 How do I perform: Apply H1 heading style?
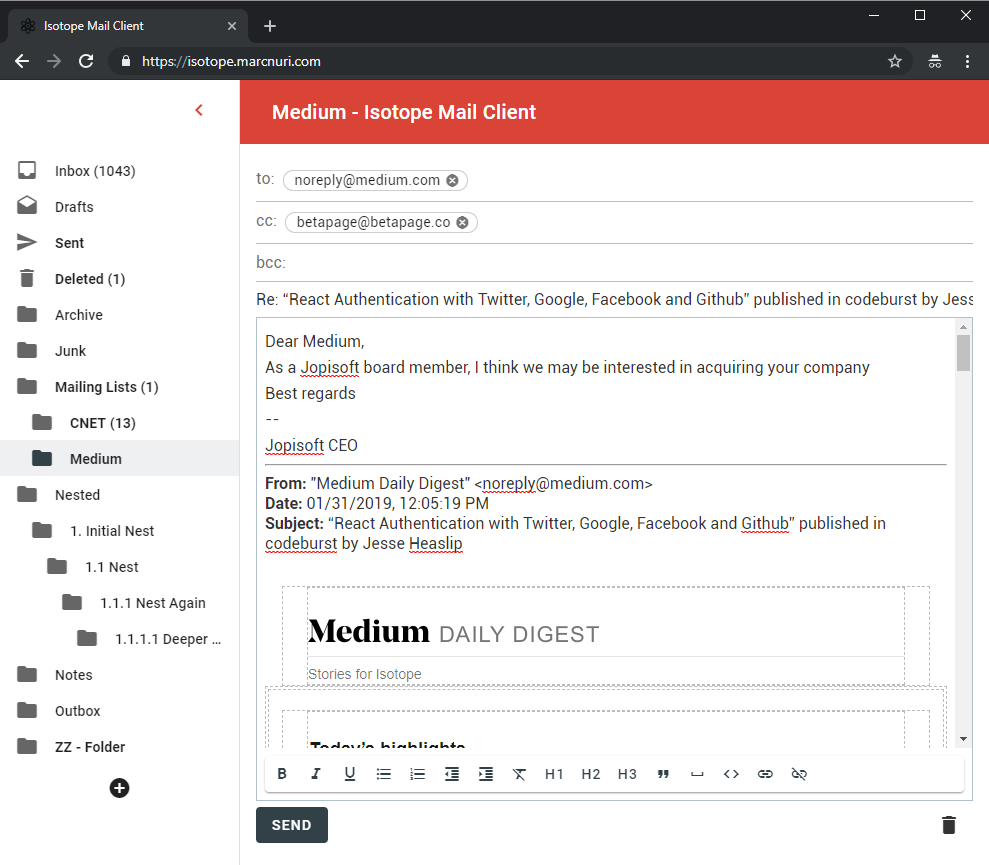point(554,774)
